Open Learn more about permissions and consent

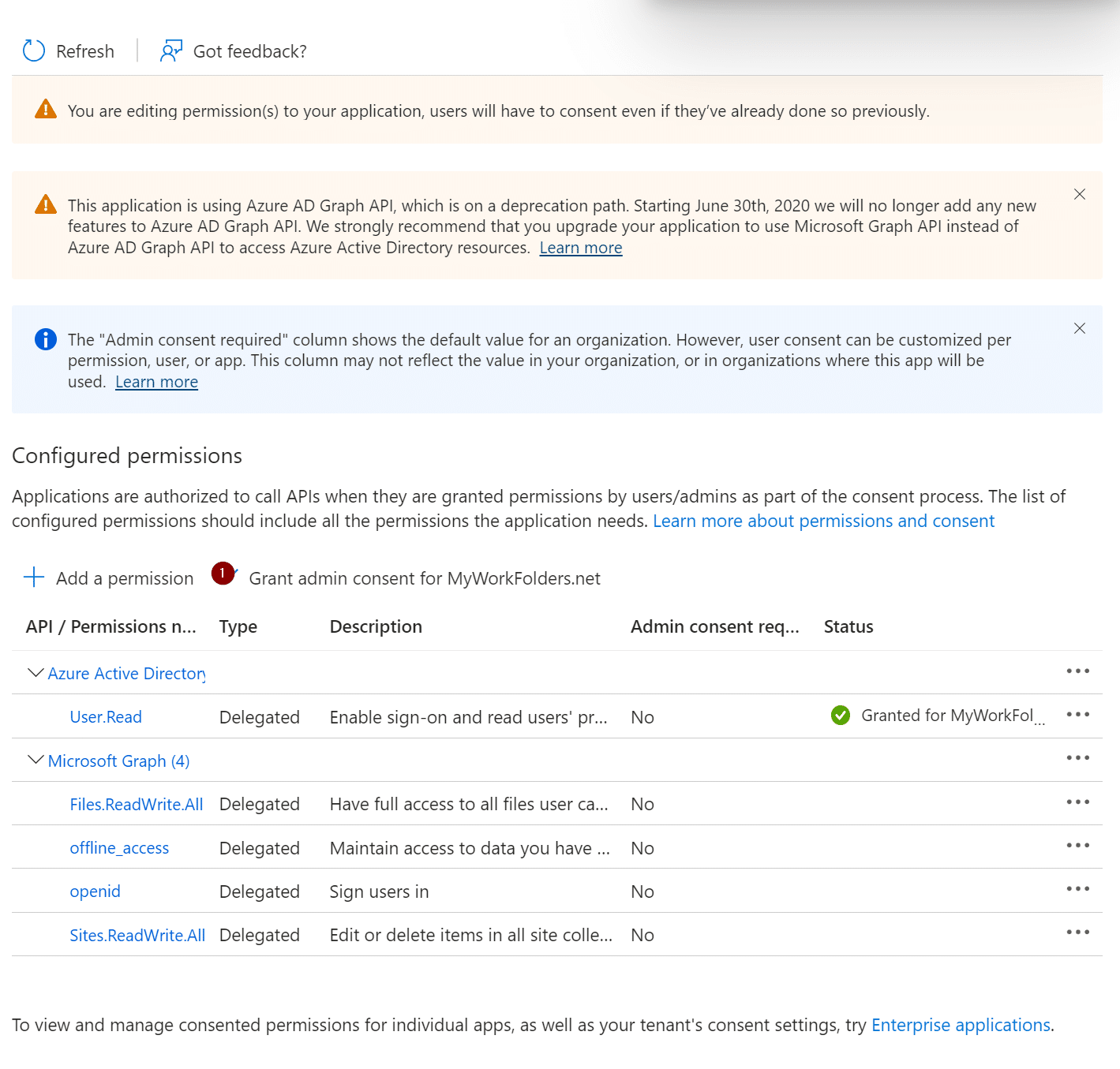click(x=823, y=521)
